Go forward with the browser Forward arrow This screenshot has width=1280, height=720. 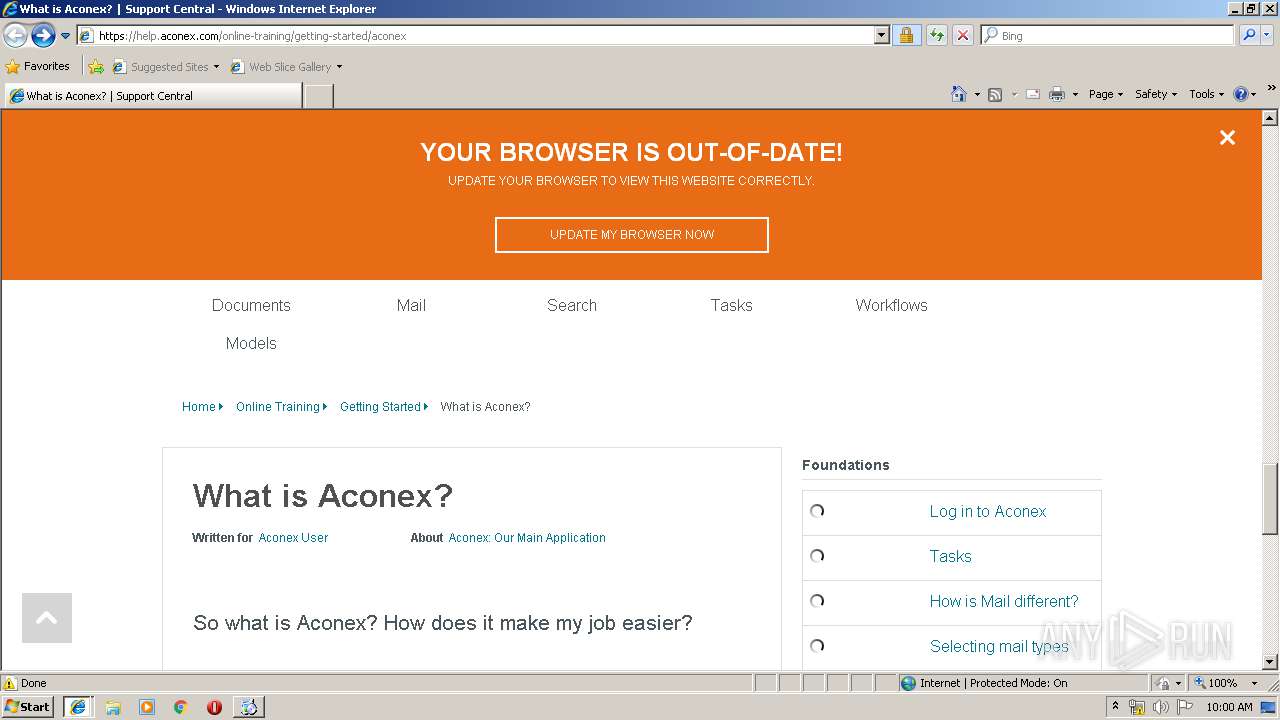click(x=43, y=36)
